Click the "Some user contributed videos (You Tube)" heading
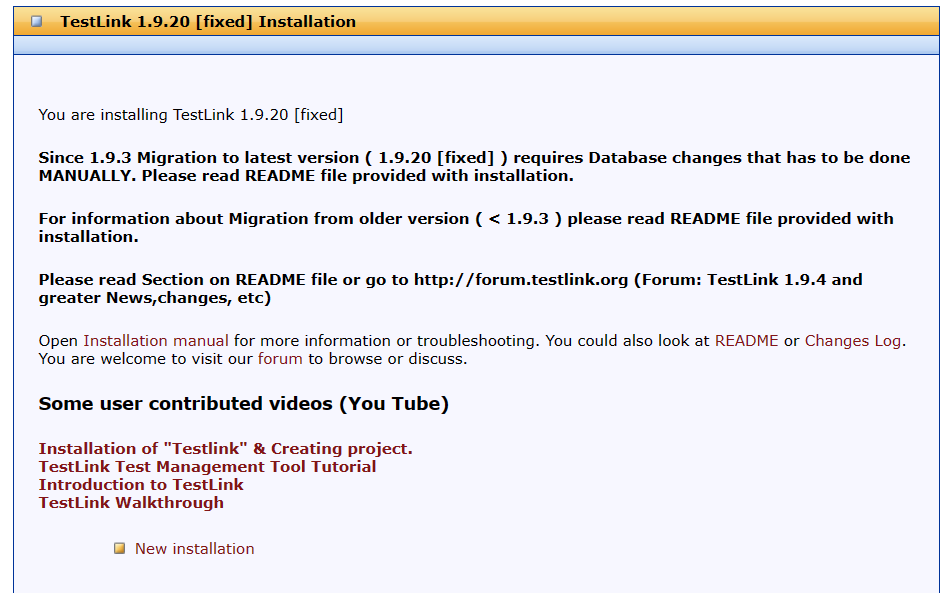The image size is (947, 593). 243,403
